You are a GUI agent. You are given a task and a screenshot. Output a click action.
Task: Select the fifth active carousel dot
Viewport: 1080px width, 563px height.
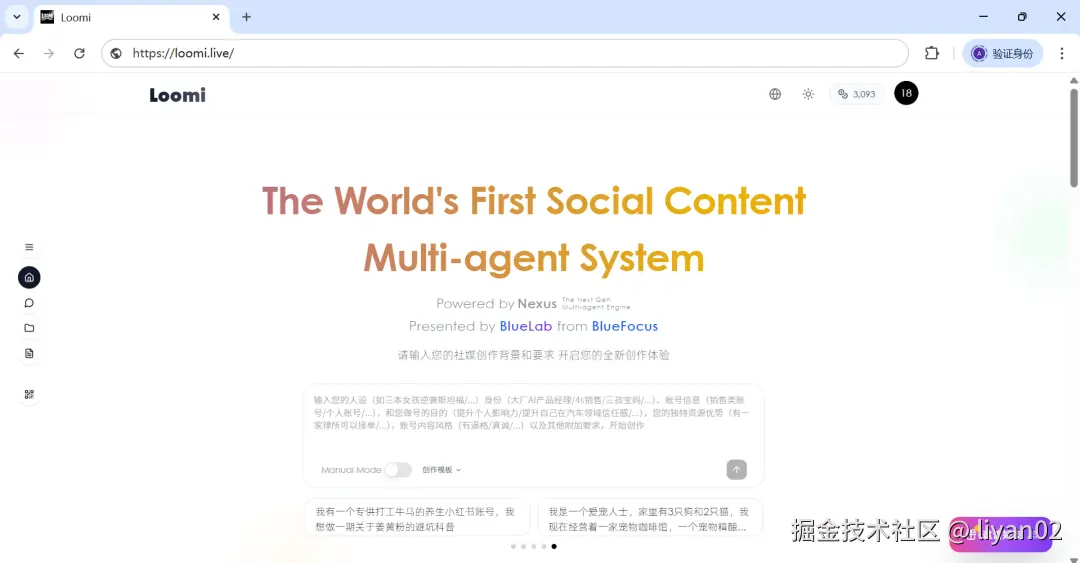click(554, 546)
